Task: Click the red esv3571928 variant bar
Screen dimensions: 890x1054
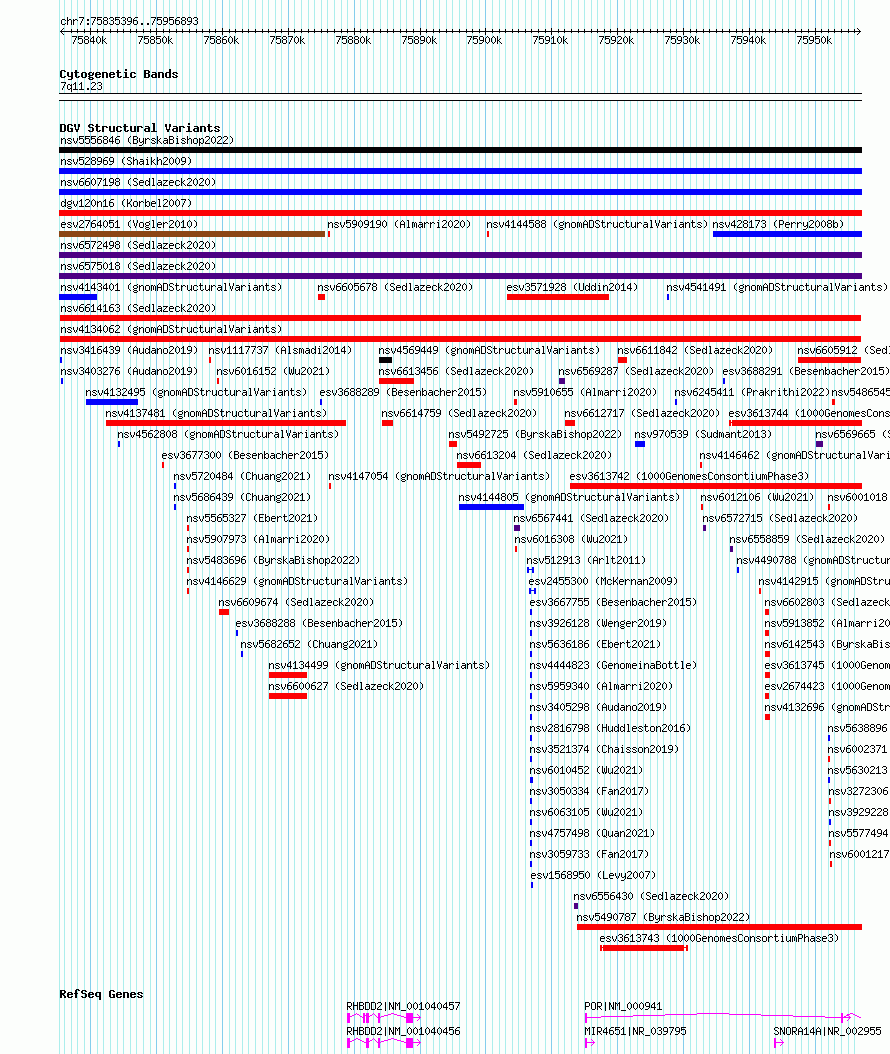Action: [x=558, y=297]
